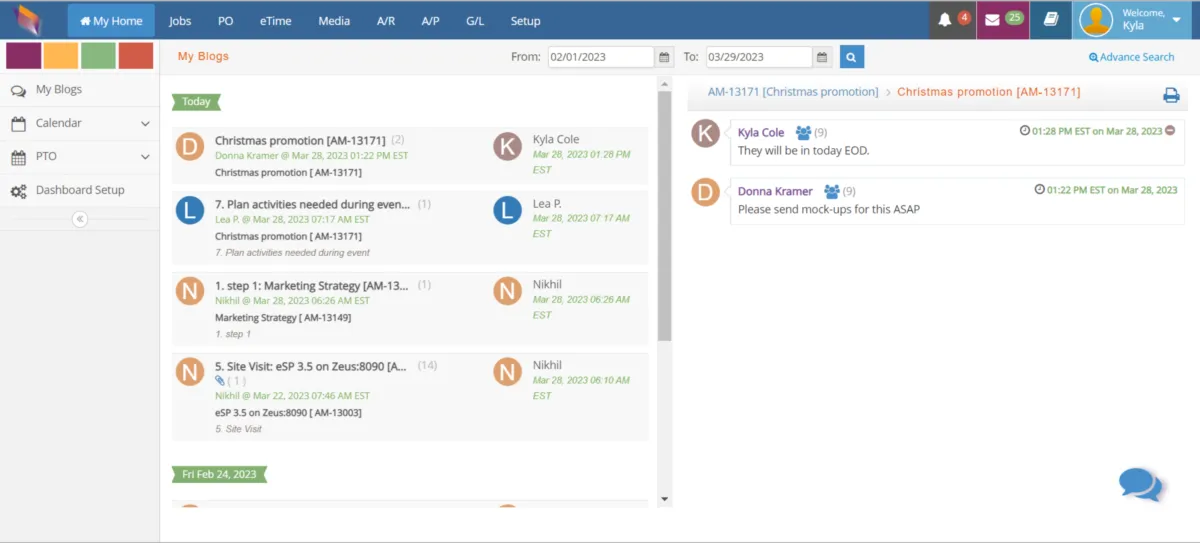Open the paperclip attachment on Site Visit blog
The image size is (1200, 543).
click(x=220, y=380)
